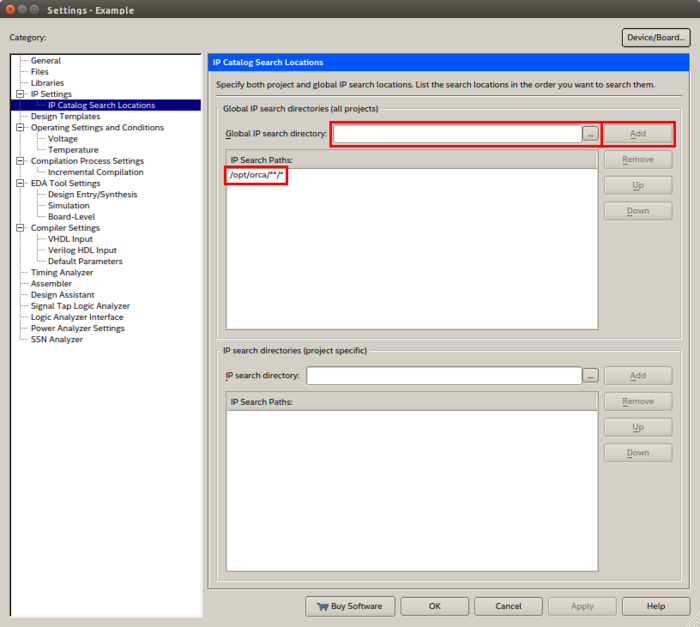Collapse the IP Settings tree node
This screenshot has width=700, height=627.
tap(20, 94)
